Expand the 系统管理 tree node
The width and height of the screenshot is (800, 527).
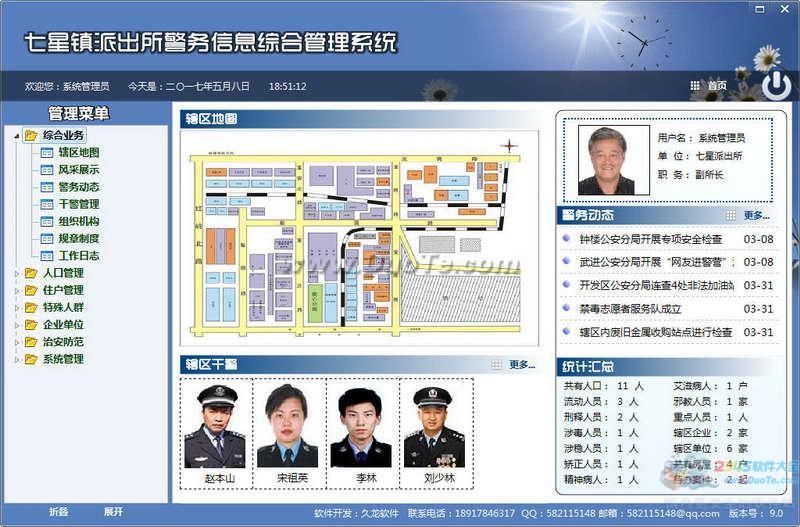point(17,360)
